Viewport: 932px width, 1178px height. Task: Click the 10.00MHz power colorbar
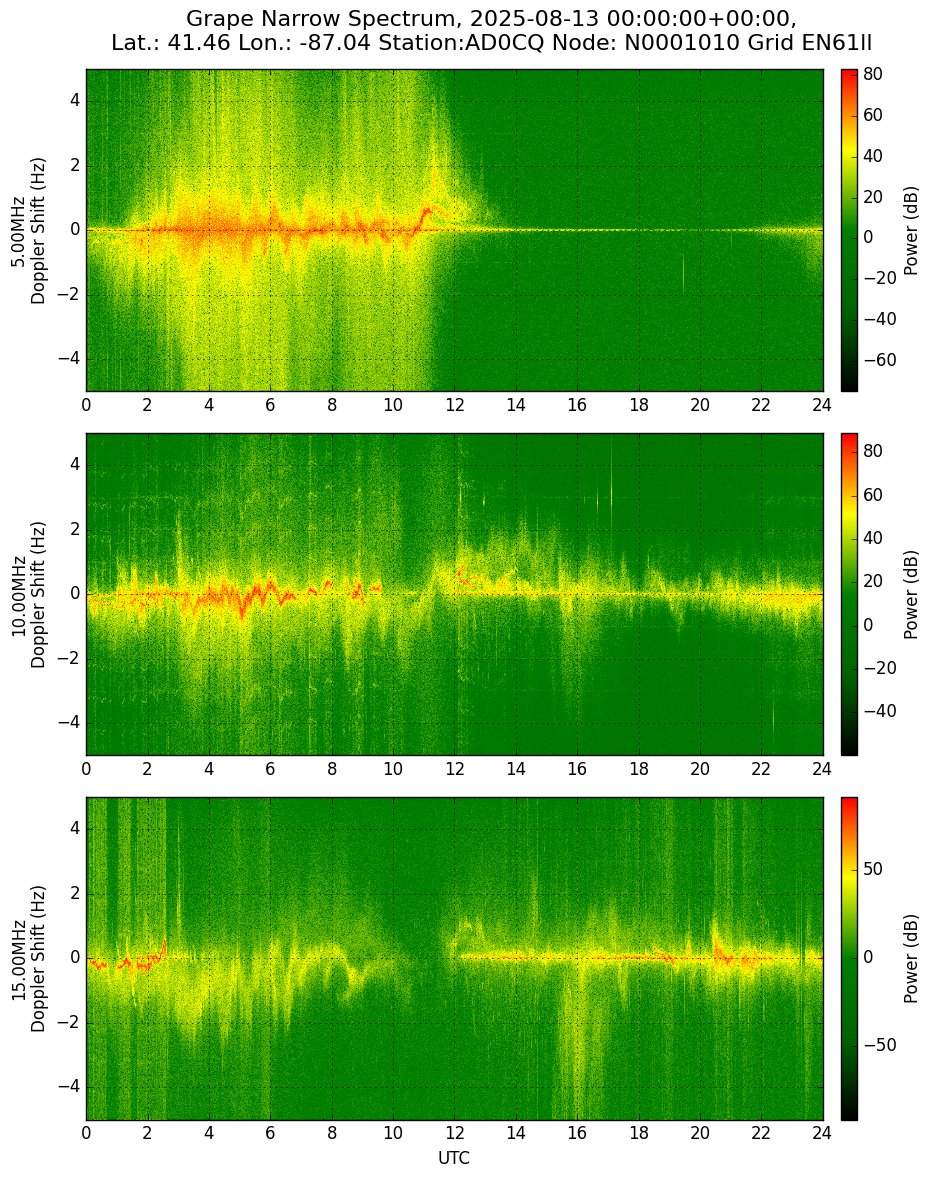[x=849, y=594]
